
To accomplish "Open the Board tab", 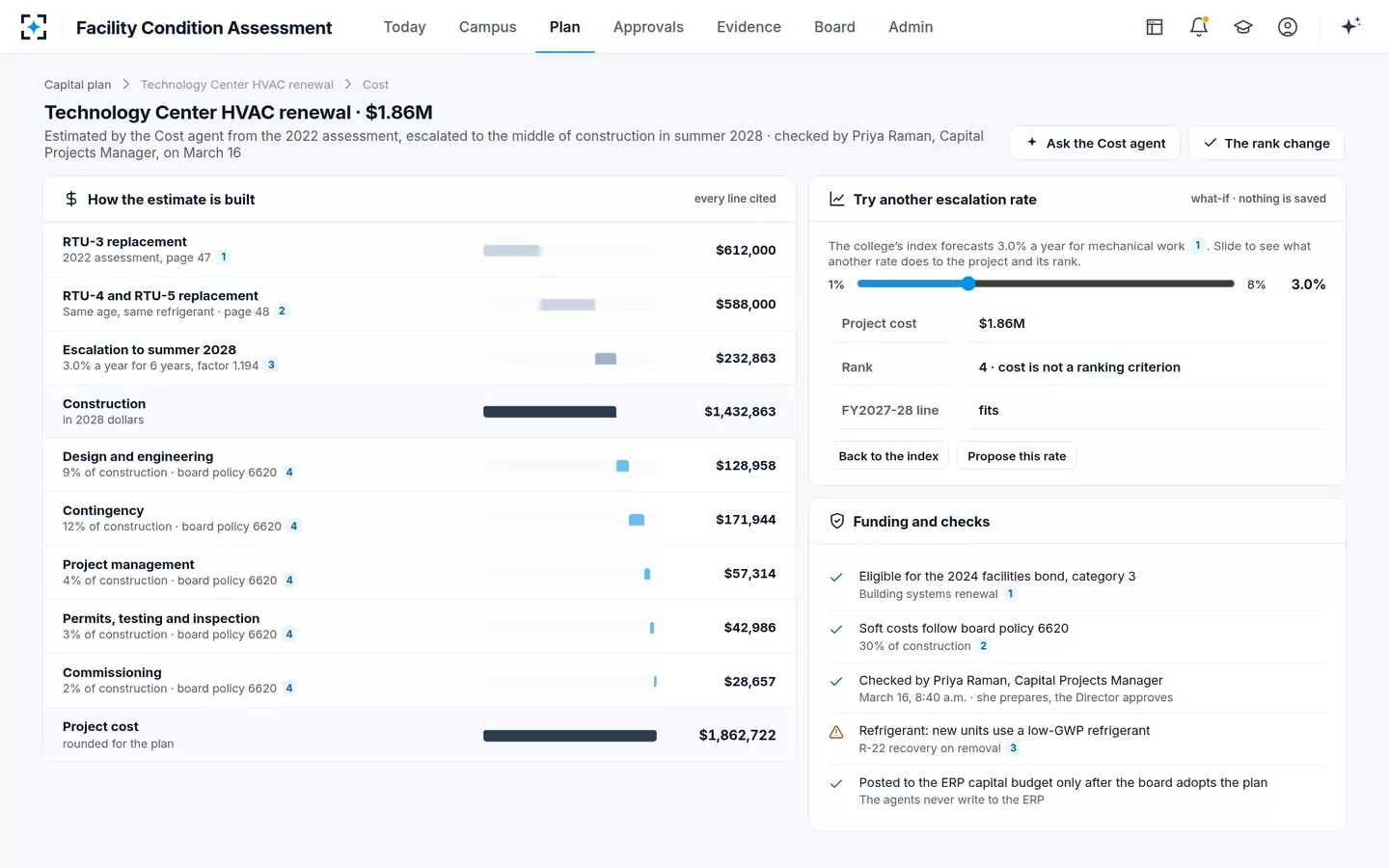I will [834, 27].
